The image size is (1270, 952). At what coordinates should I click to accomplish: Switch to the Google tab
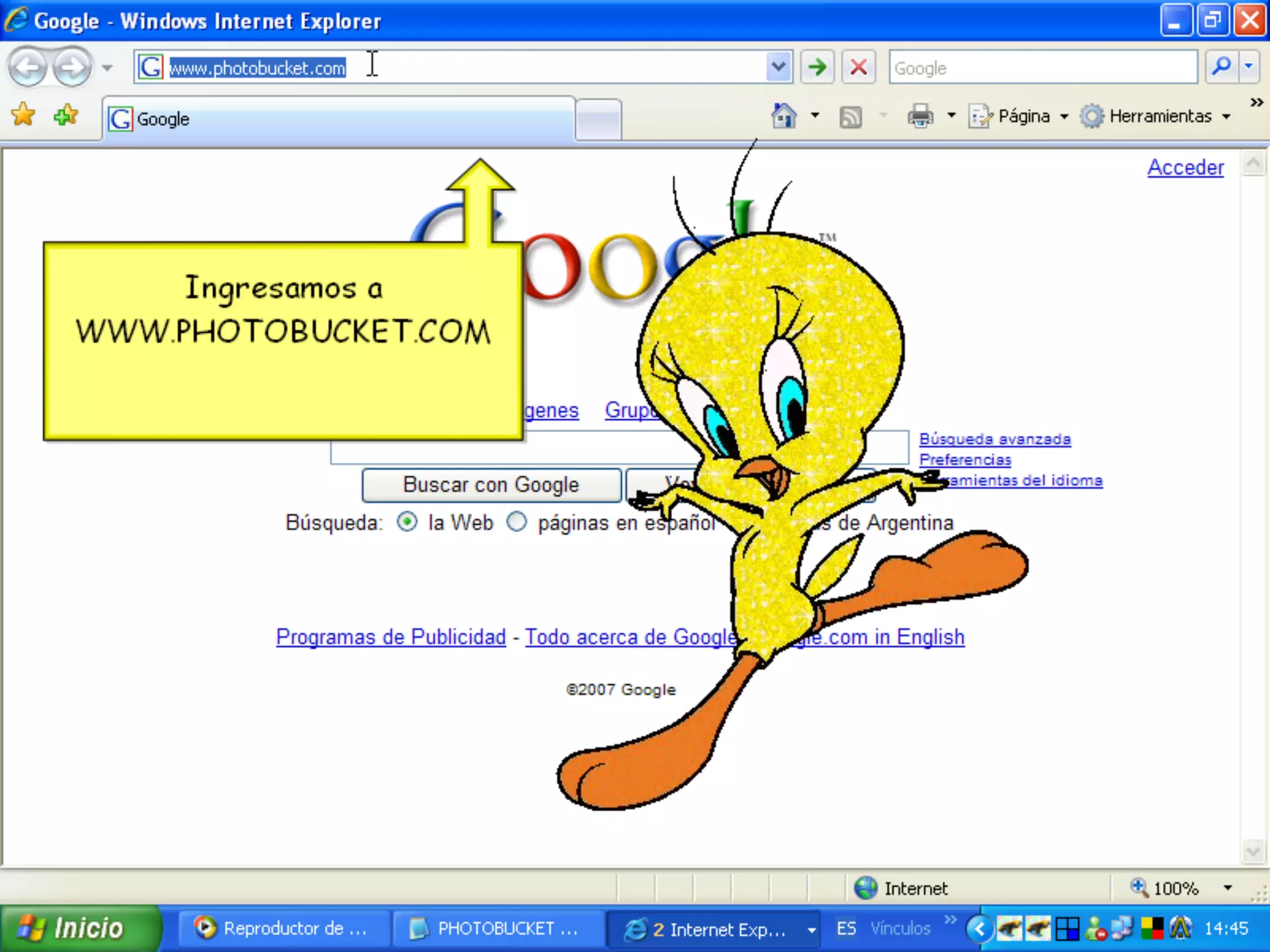pyautogui.click(x=338, y=118)
